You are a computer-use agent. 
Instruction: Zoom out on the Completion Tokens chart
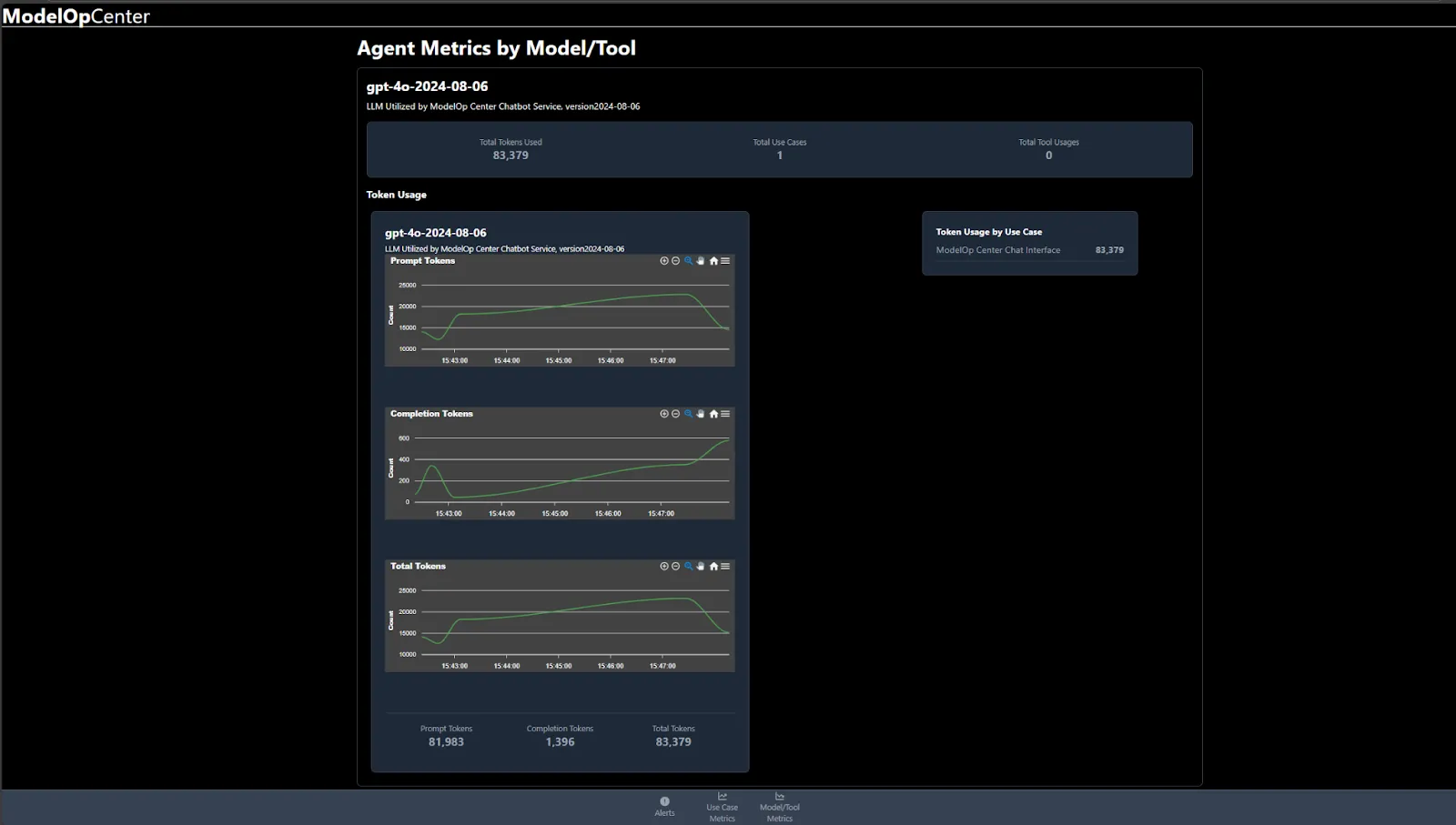pos(676,414)
